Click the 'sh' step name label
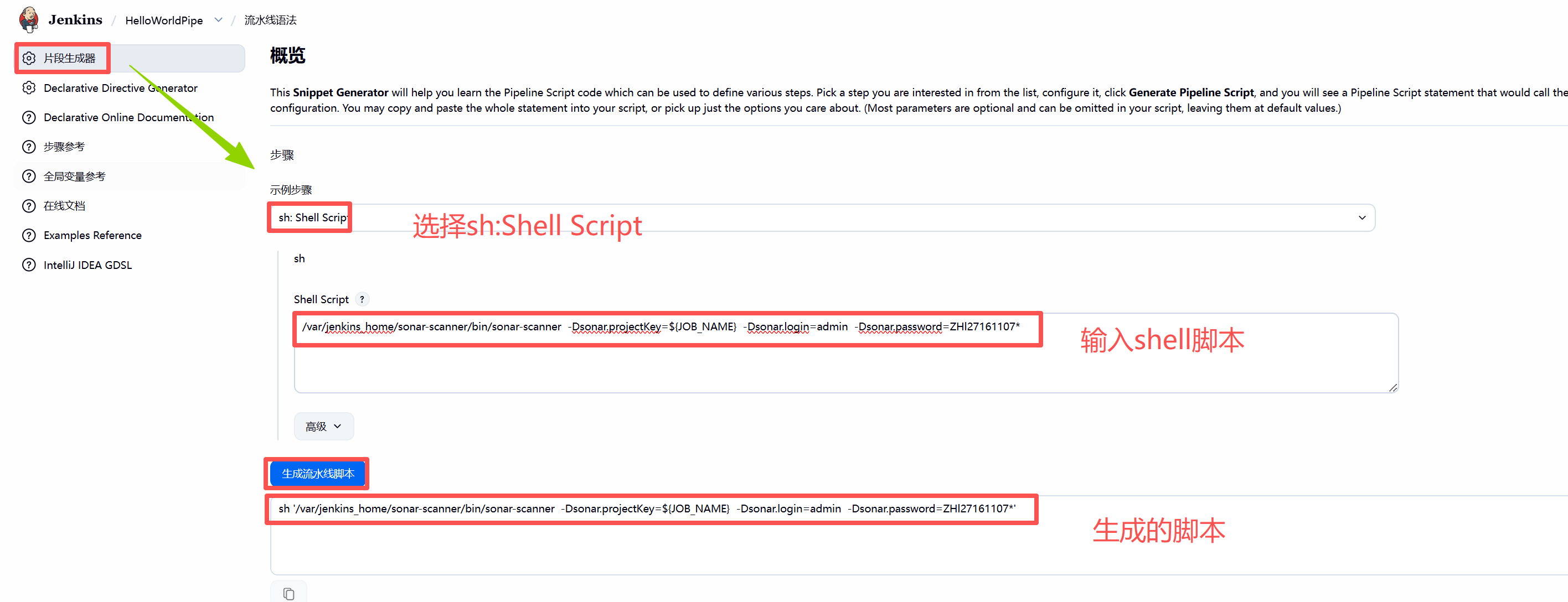1568x602 pixels. [300, 258]
